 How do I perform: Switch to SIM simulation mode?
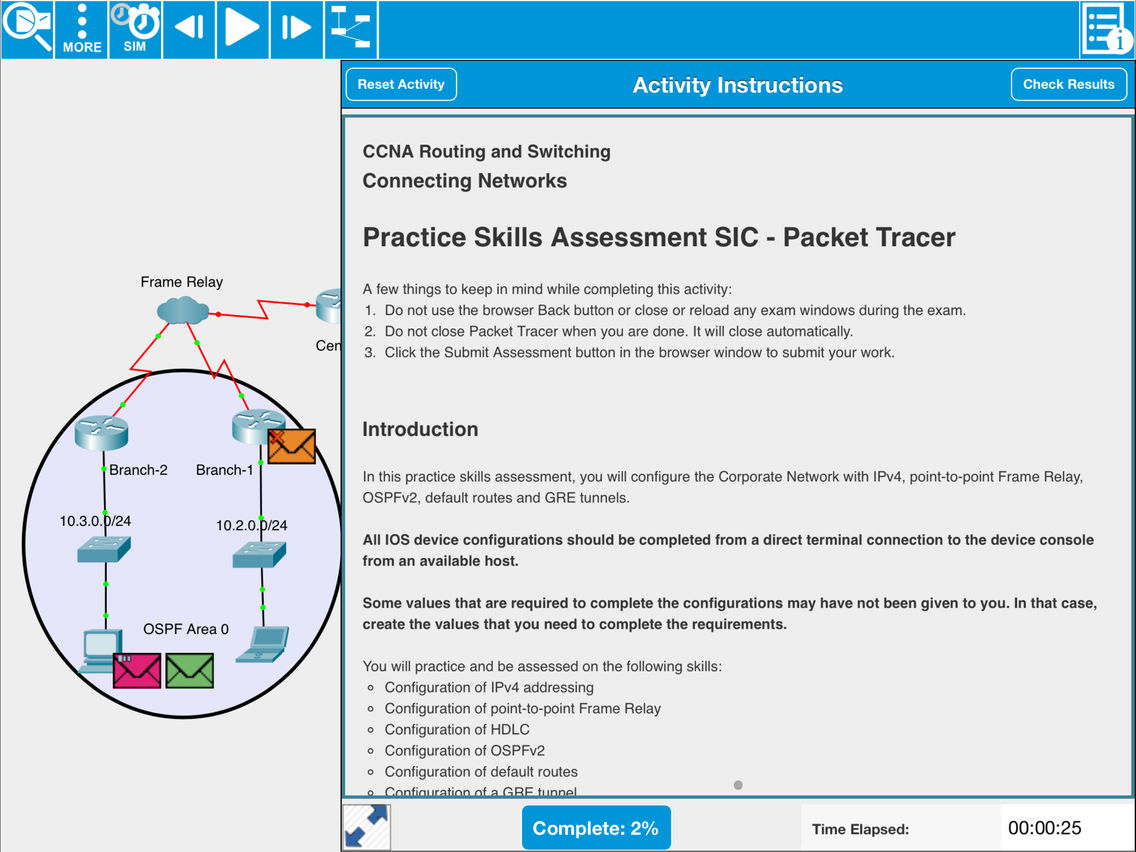coord(135,28)
